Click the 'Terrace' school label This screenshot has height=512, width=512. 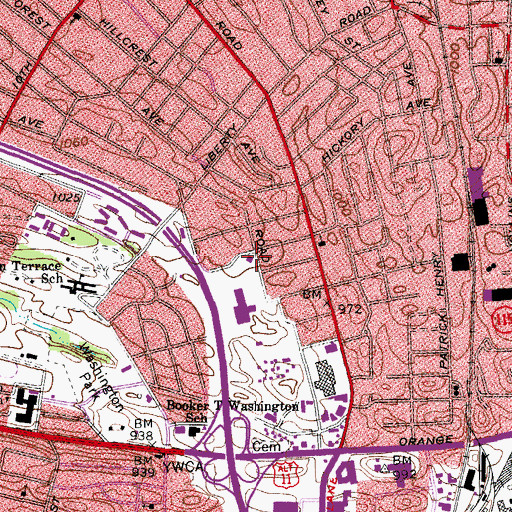coord(37,266)
